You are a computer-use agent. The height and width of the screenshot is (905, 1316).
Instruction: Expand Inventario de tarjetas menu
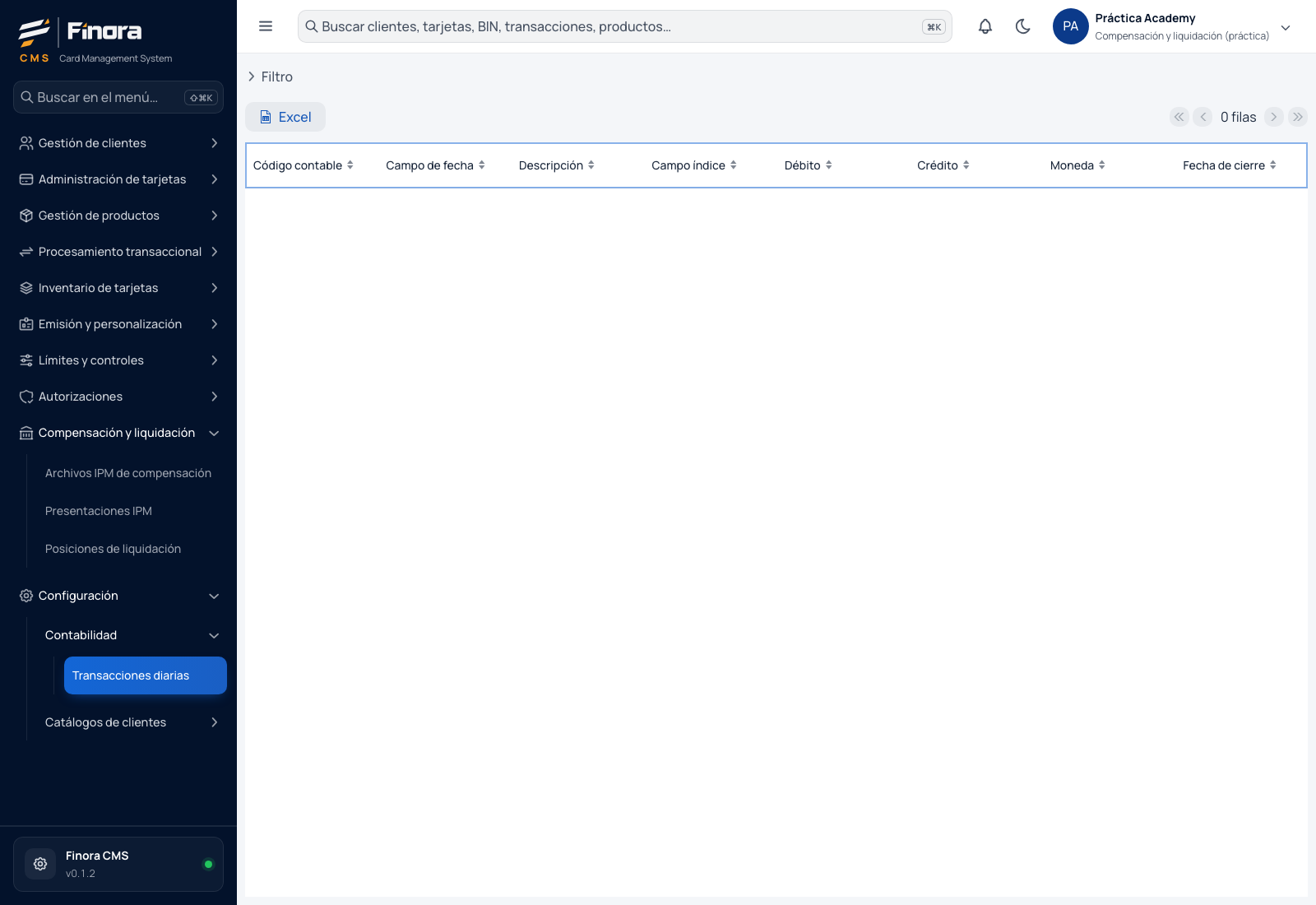click(118, 288)
